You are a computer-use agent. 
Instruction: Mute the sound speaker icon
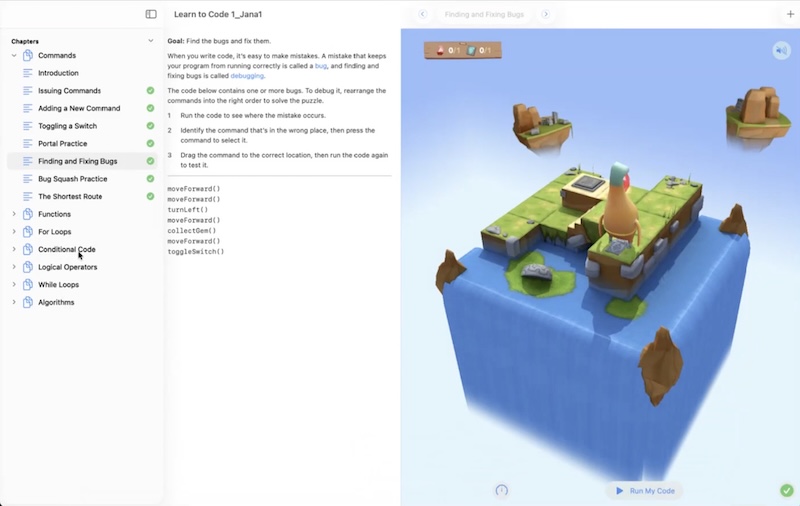coord(781,50)
